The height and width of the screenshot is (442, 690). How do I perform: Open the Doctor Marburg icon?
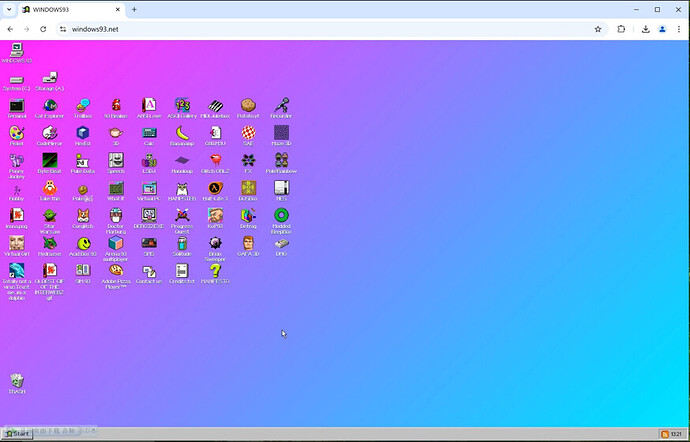point(116,216)
